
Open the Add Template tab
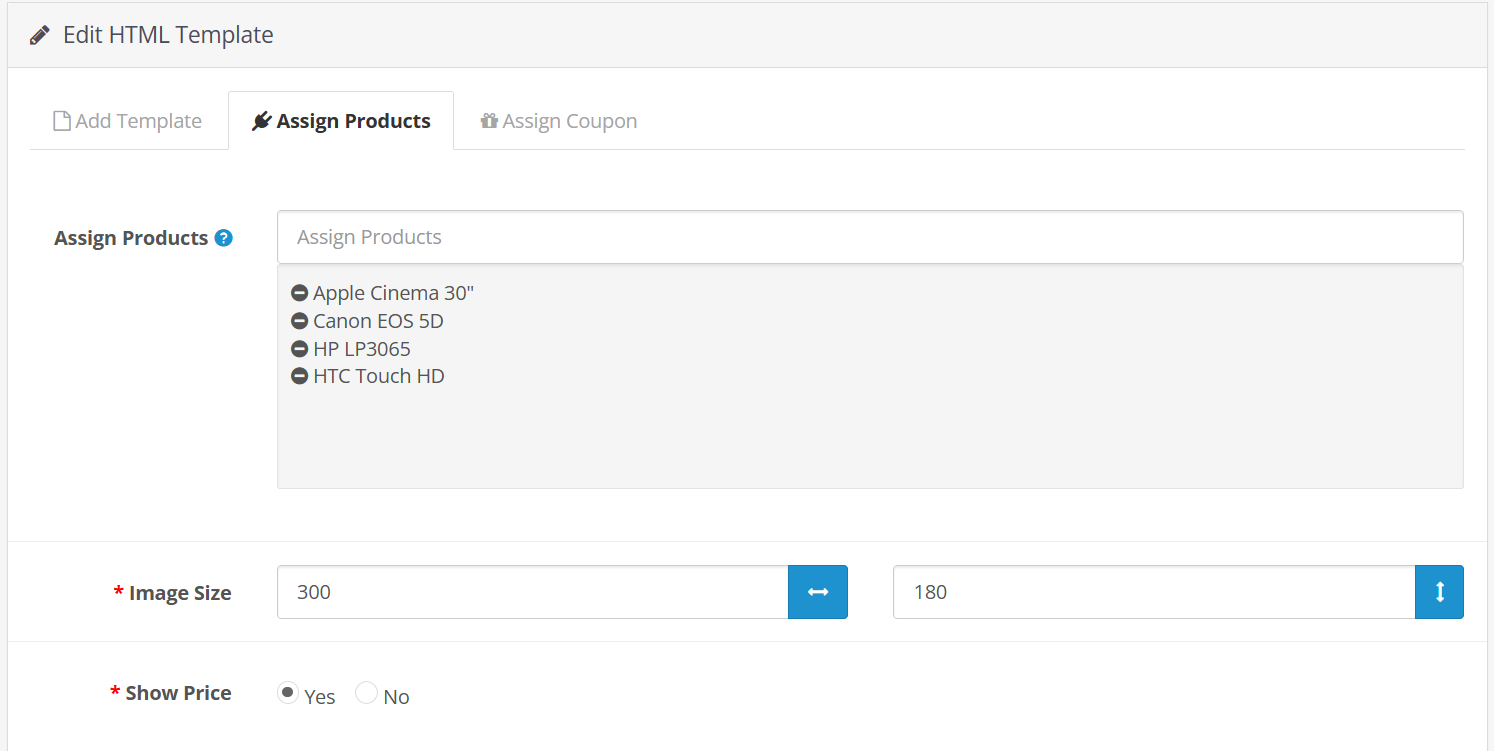pos(128,121)
